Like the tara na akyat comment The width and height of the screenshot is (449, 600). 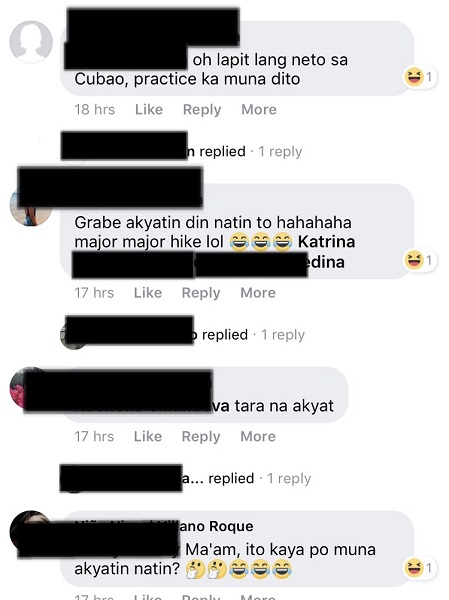(x=148, y=436)
